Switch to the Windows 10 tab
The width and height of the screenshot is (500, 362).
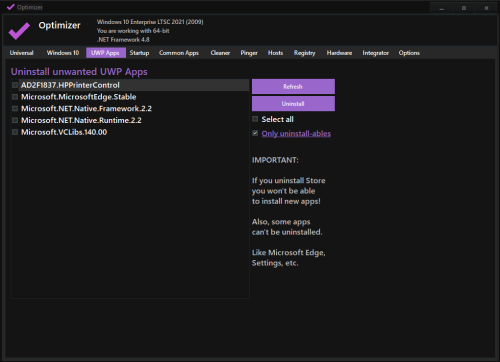coord(63,53)
